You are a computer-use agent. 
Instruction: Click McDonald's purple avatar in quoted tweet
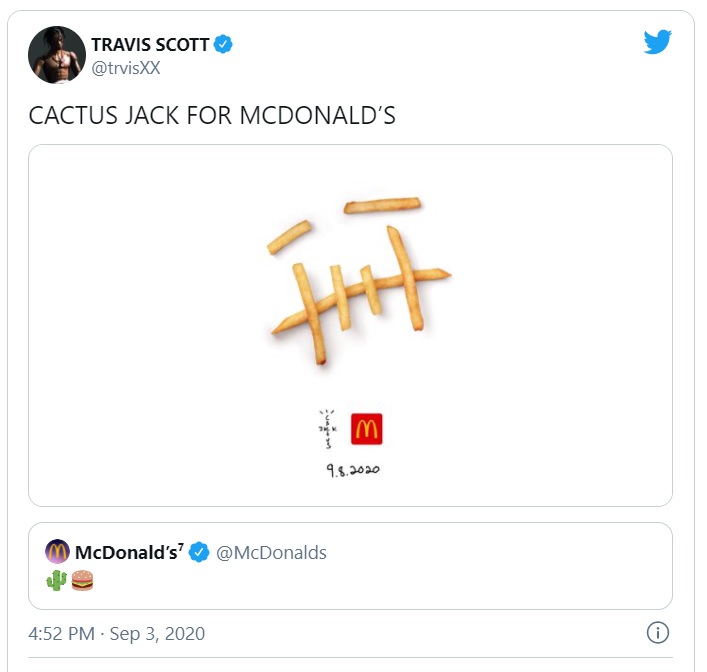[x=57, y=551]
